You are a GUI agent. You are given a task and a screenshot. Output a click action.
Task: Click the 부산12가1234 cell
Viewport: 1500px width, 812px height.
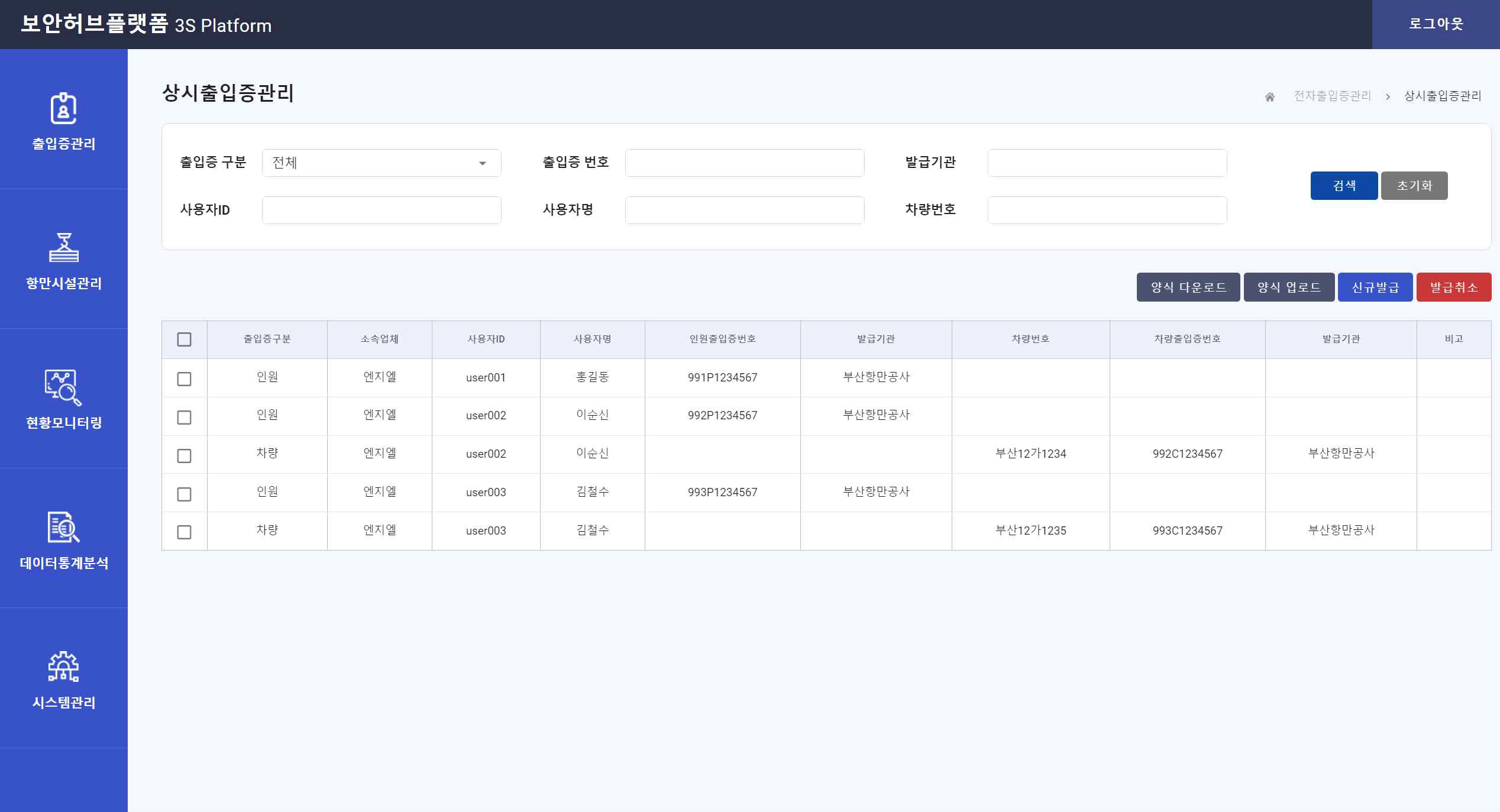(x=1031, y=454)
